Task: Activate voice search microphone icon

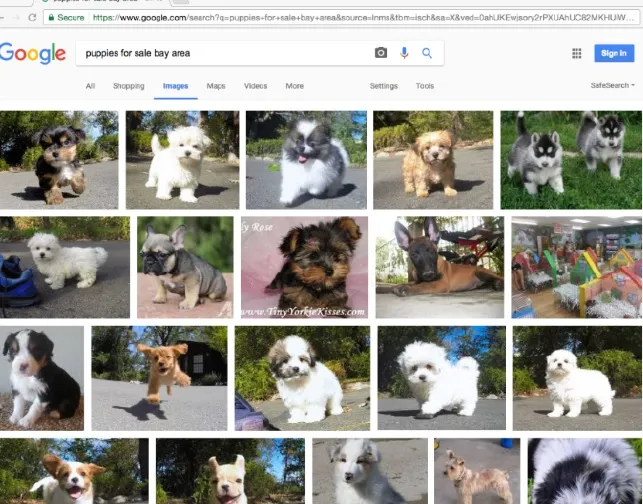Action: 404,53
